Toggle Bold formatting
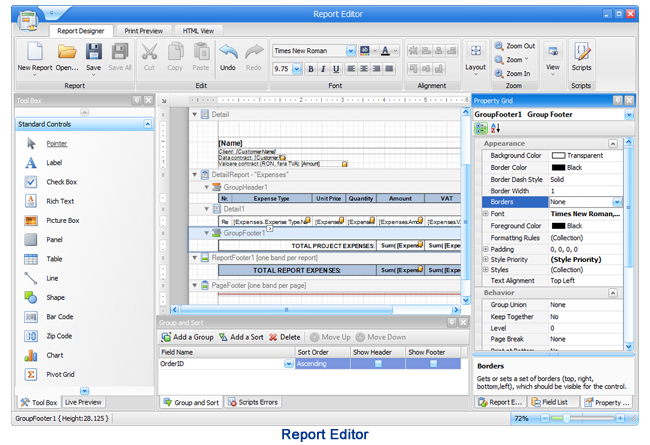Screen dimensions: 650x445 pos(310,69)
